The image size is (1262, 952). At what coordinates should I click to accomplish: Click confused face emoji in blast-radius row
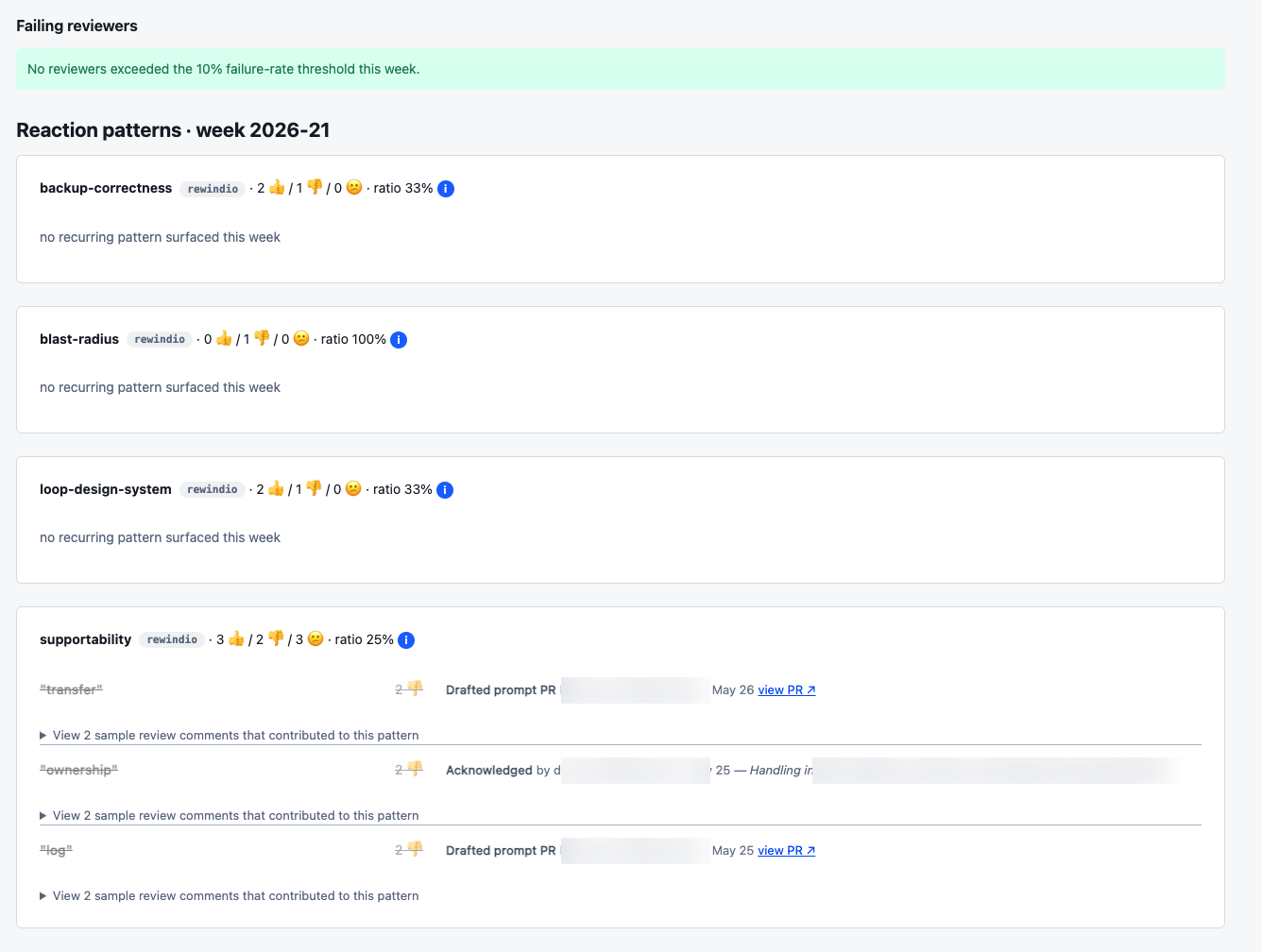pyautogui.click(x=301, y=338)
